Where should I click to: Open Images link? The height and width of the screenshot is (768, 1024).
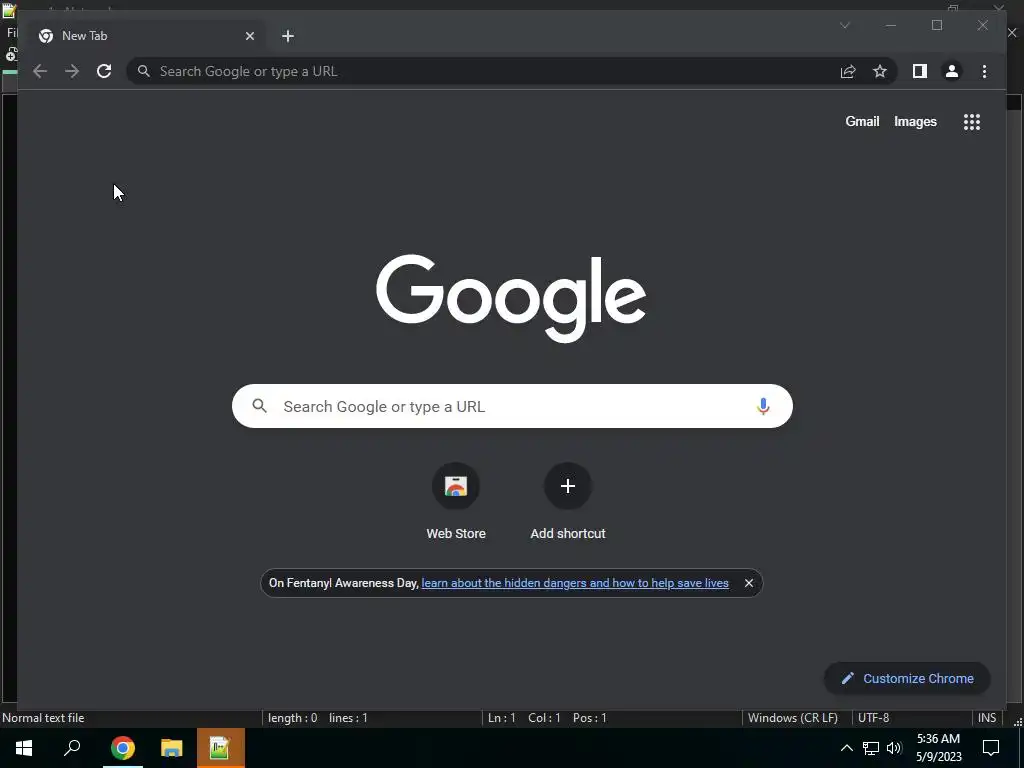pos(915,121)
